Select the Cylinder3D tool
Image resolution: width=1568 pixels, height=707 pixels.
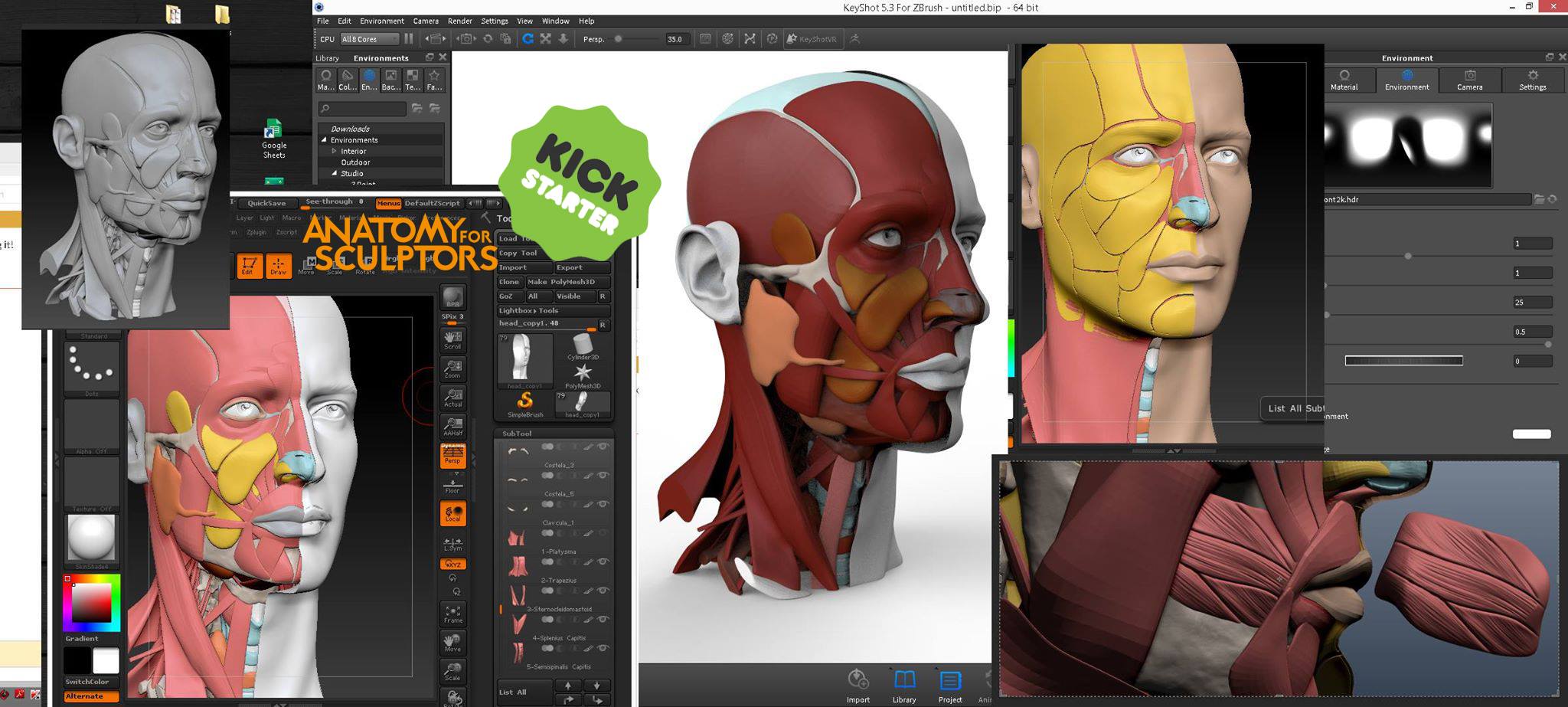[583, 347]
